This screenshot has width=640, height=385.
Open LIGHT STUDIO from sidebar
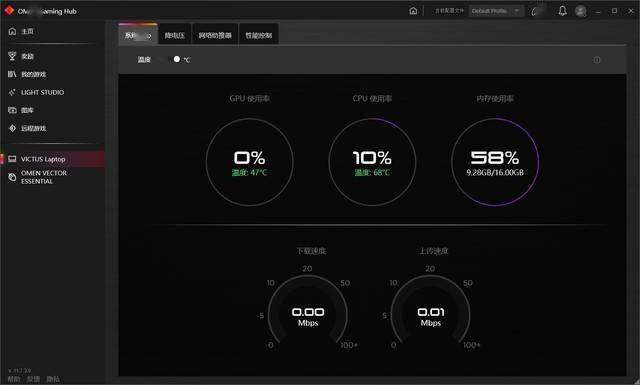point(36,92)
